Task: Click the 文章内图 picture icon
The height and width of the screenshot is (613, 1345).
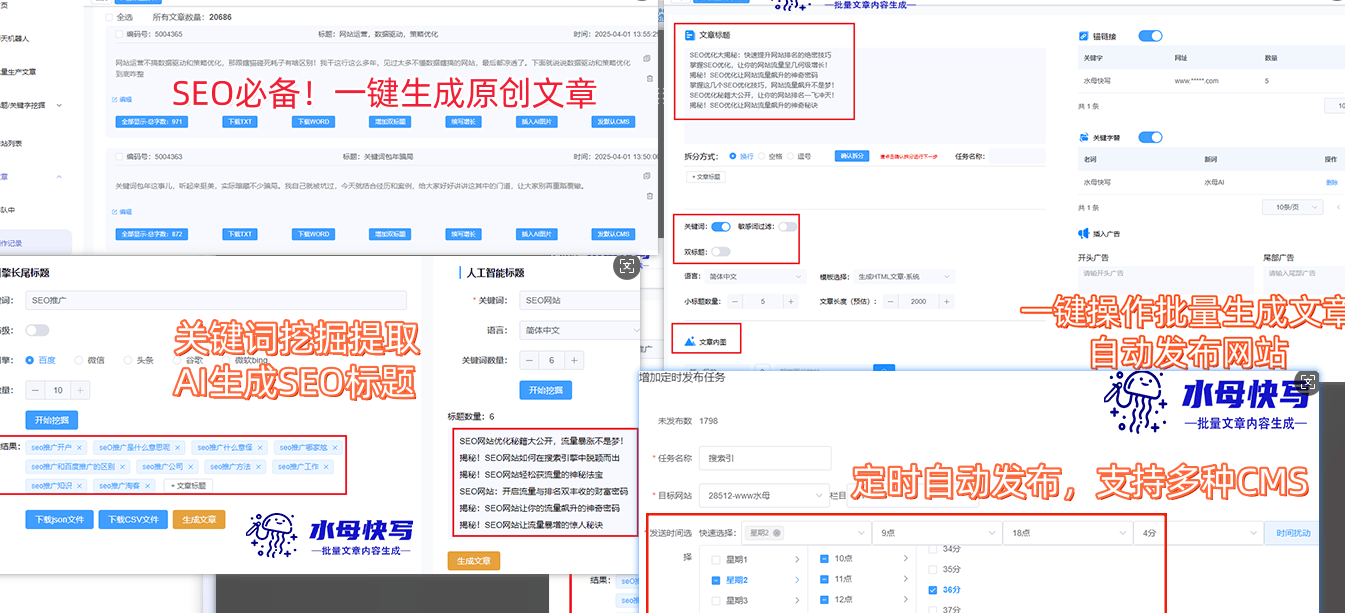Action: point(689,341)
